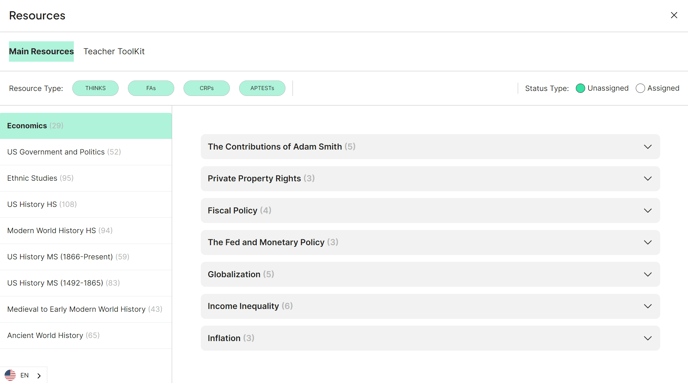Click the Globalization row chevron icon
The height and width of the screenshot is (383, 688).
(x=648, y=274)
